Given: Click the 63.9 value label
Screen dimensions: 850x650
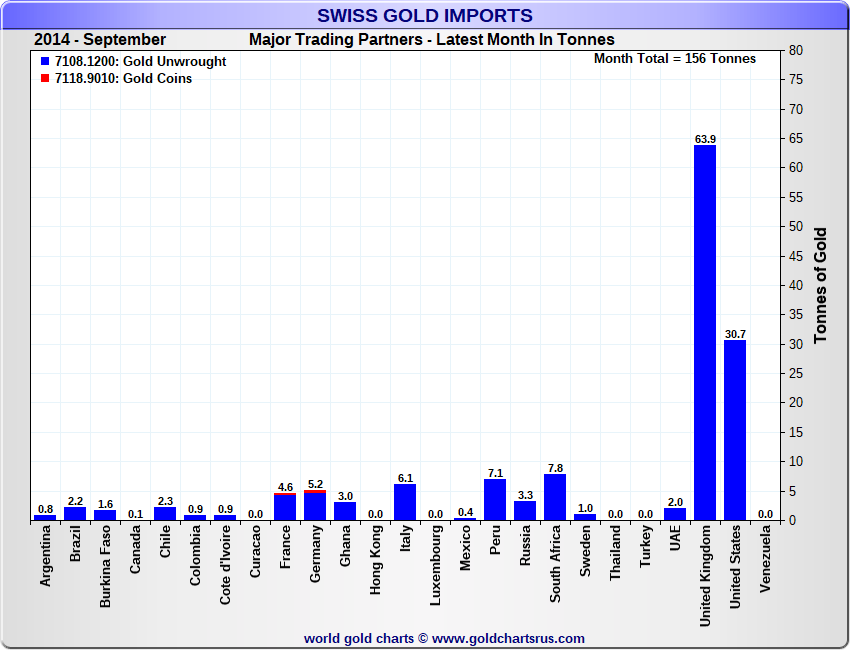Looking at the screenshot, I should pos(705,138).
